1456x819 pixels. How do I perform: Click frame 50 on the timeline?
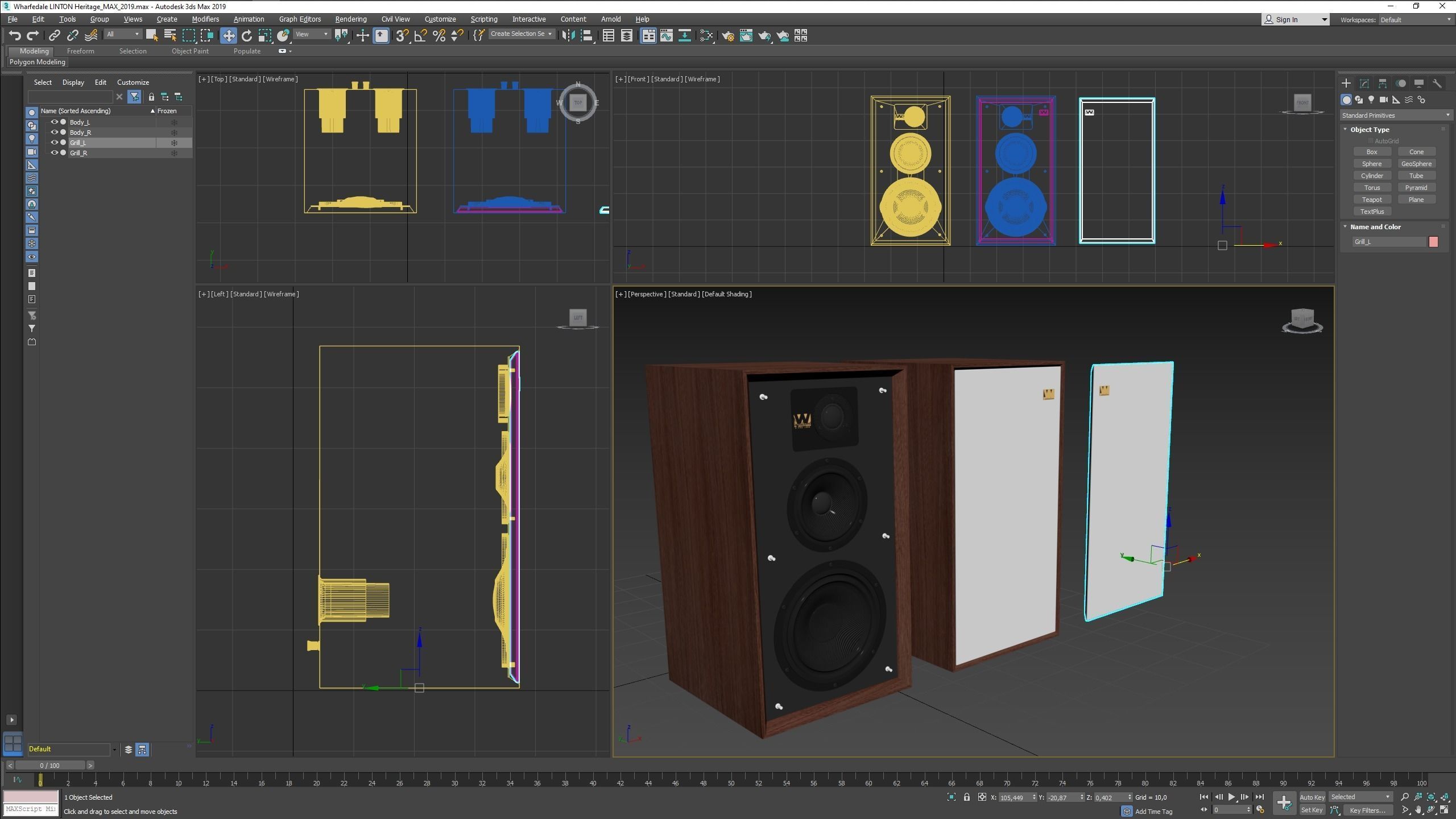[731, 780]
